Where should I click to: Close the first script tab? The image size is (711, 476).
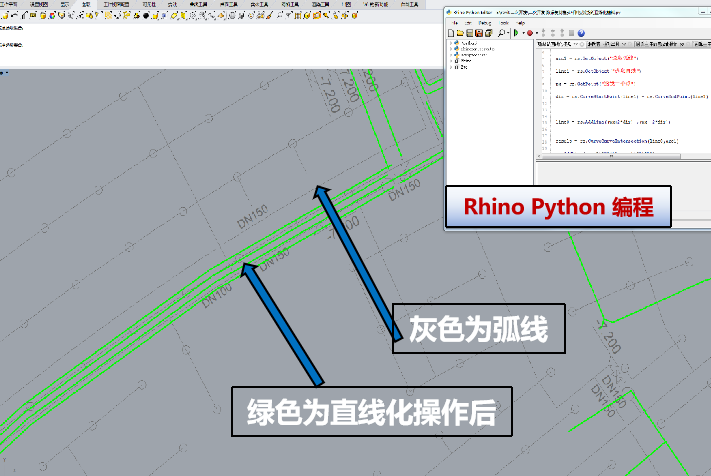pyautogui.click(x=582, y=44)
